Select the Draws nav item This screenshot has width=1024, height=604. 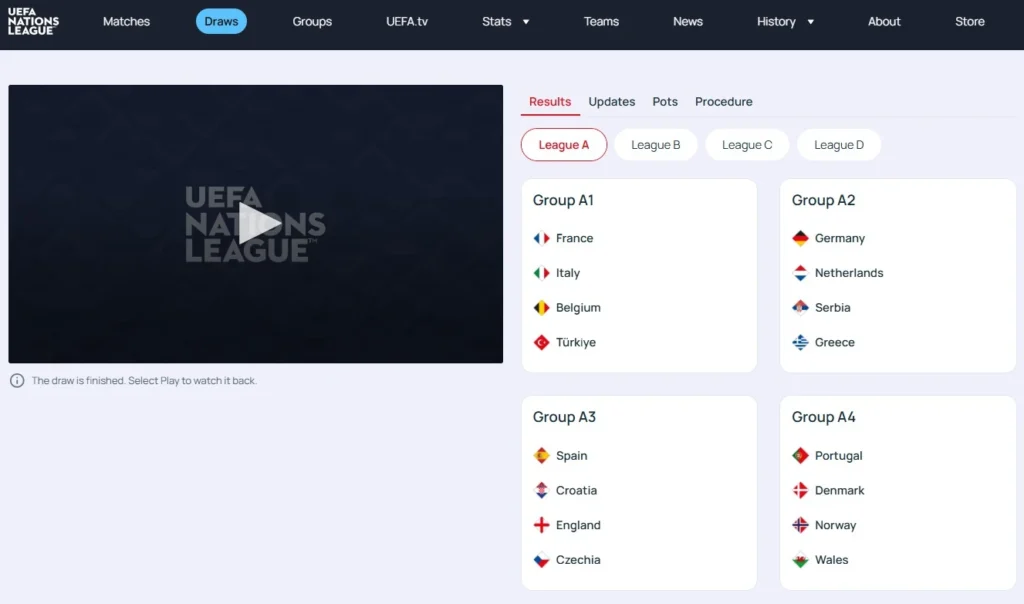(x=221, y=22)
